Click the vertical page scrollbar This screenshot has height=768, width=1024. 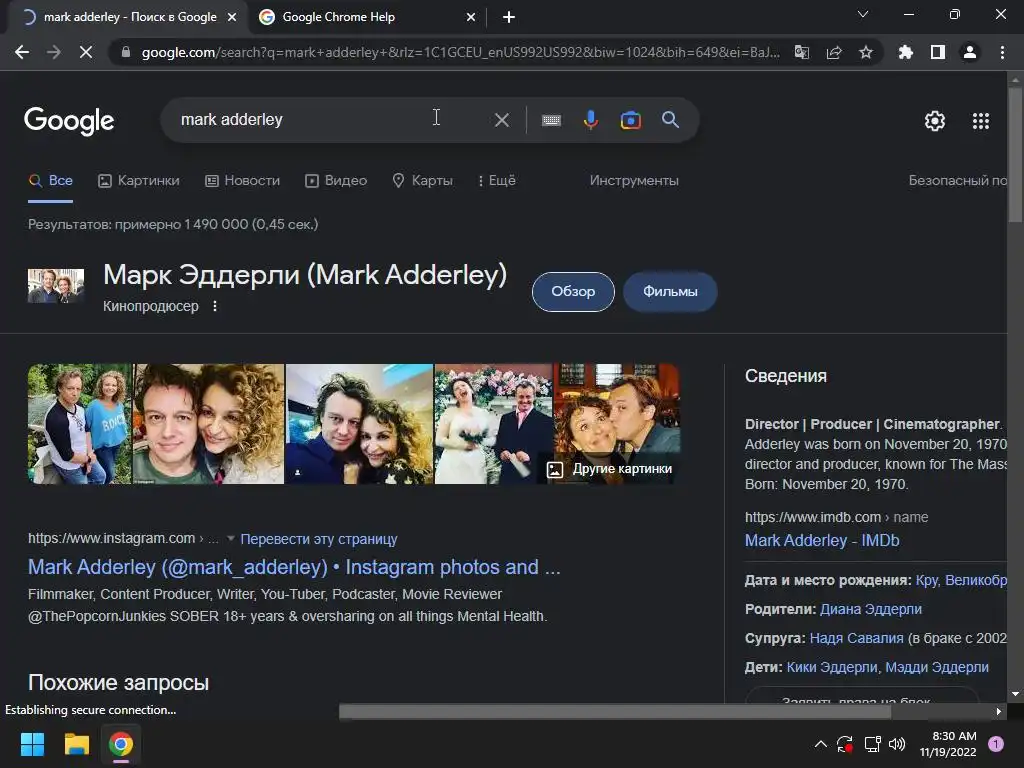(1015, 157)
